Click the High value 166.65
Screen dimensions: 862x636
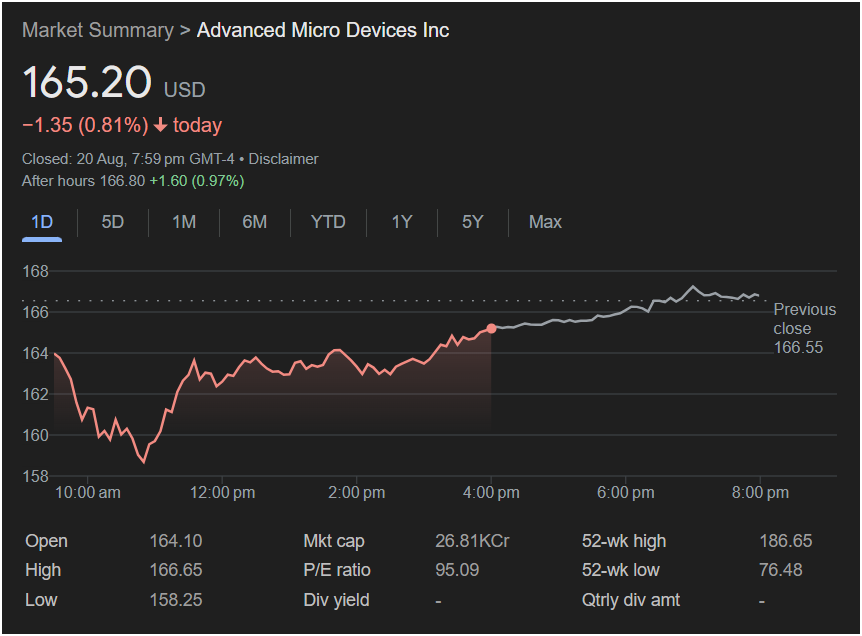176,570
